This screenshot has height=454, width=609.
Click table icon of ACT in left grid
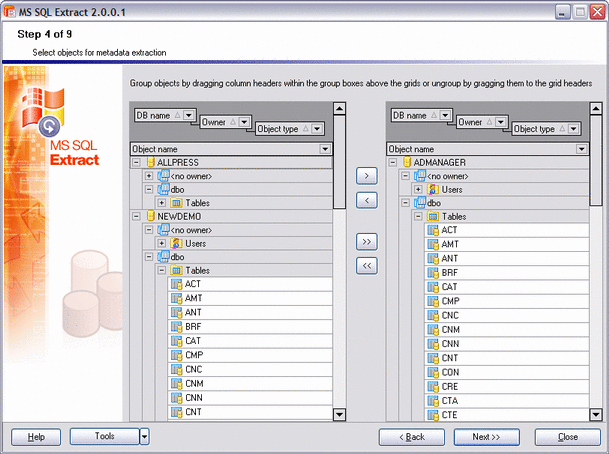(176, 284)
